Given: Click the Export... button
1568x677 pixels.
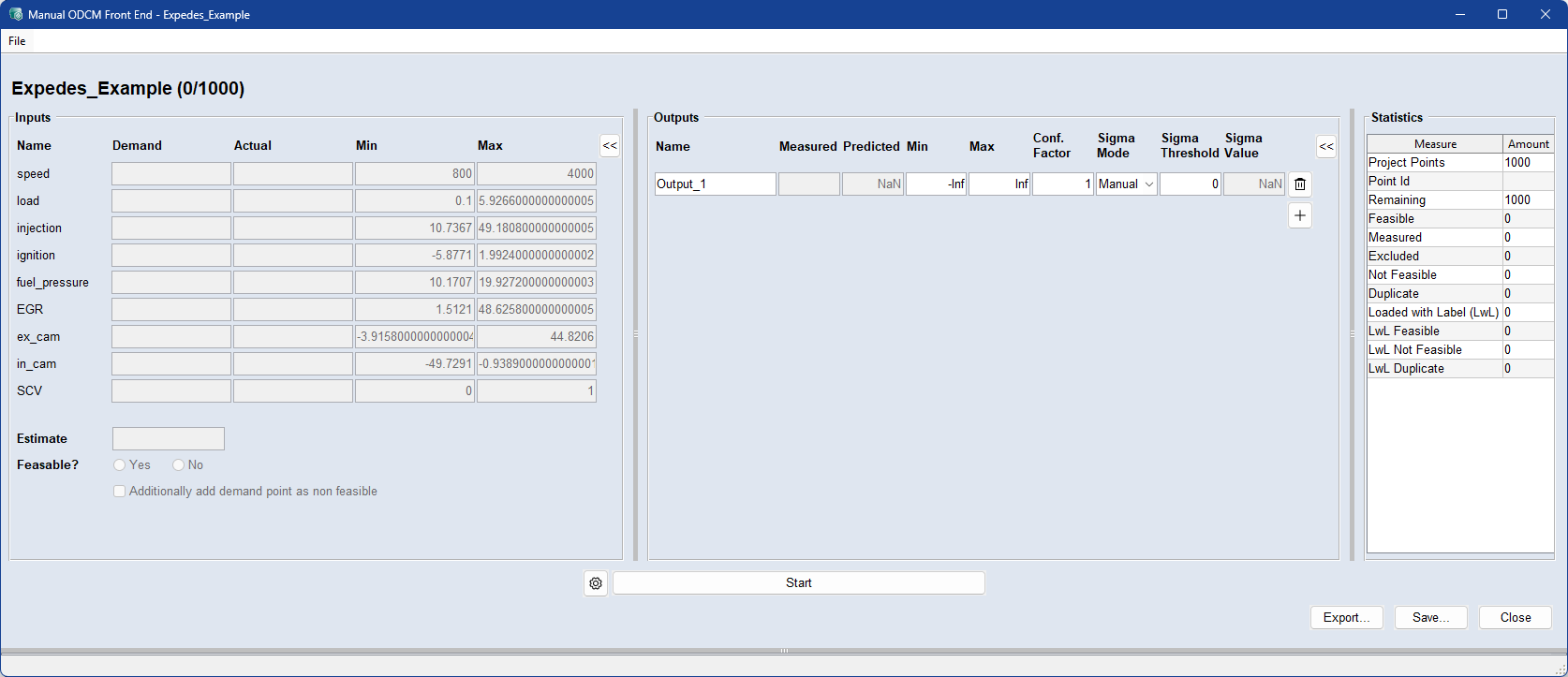Looking at the screenshot, I should point(1346,617).
